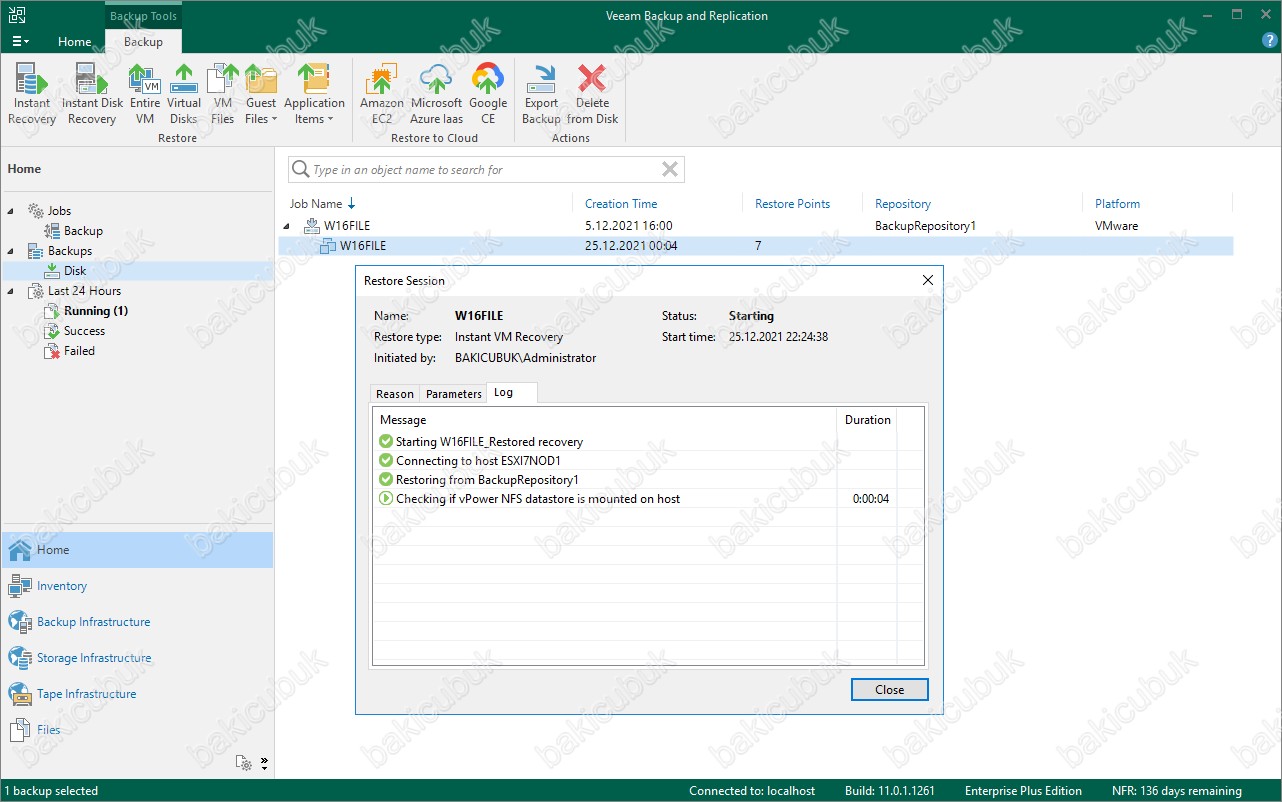Select Success sessions node
The image size is (1282, 802).
84,331
